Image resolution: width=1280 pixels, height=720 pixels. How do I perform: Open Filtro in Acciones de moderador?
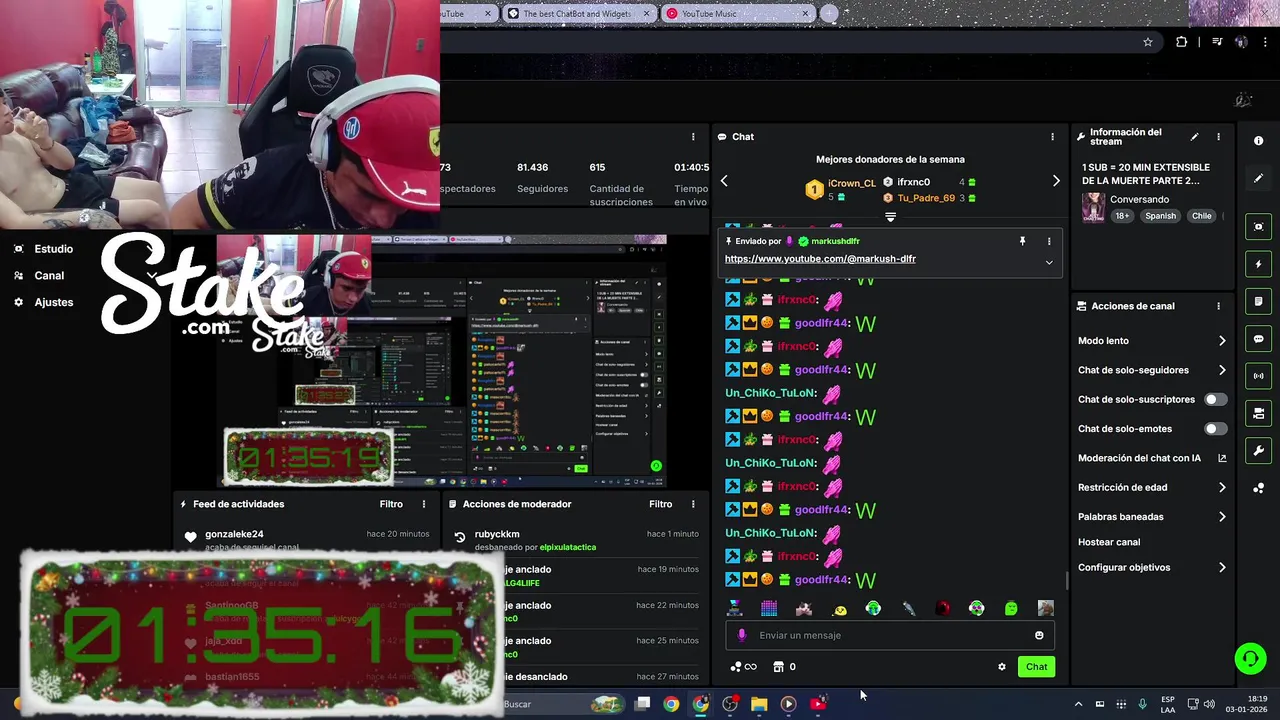[660, 504]
